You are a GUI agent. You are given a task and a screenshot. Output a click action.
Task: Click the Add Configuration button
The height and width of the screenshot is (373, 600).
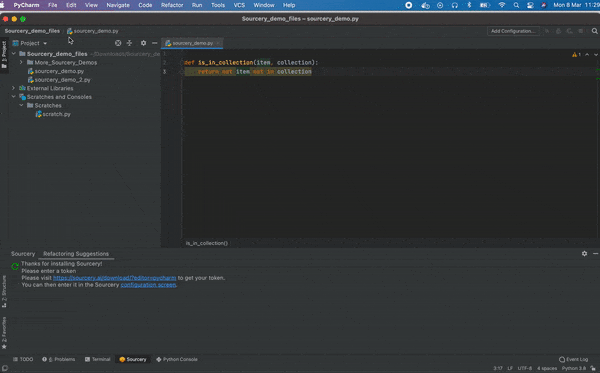point(513,31)
